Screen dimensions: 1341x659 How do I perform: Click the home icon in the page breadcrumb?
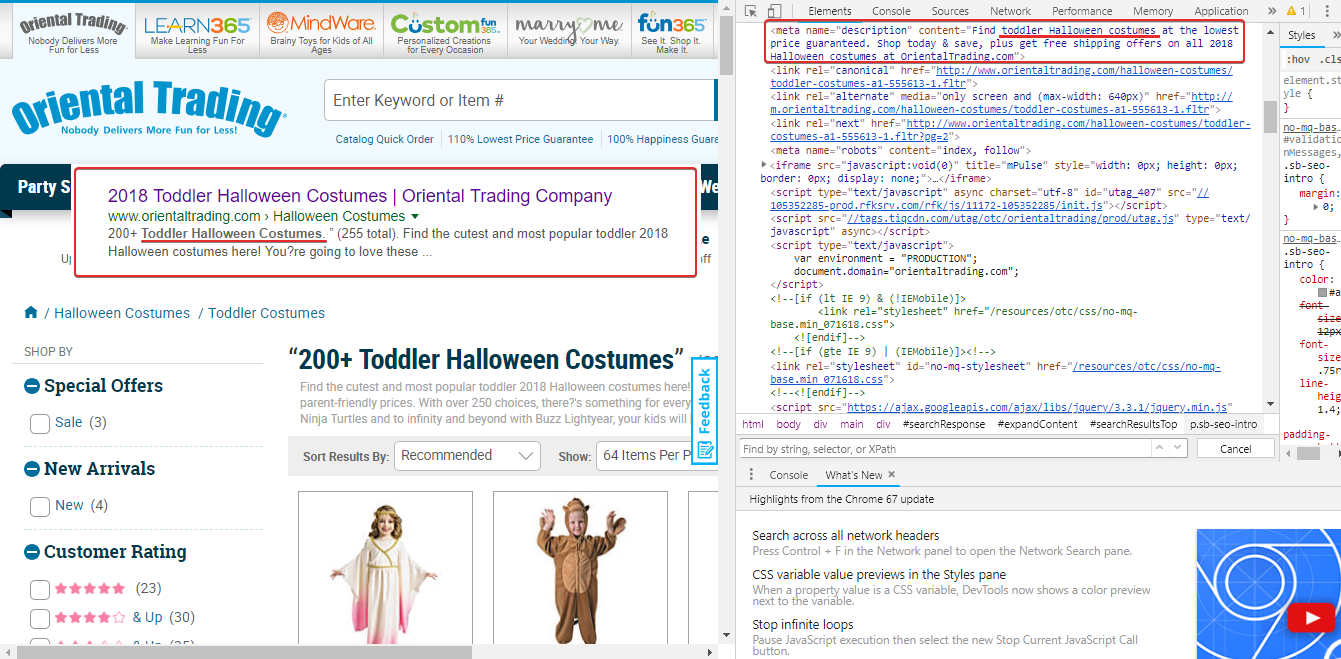(x=32, y=313)
